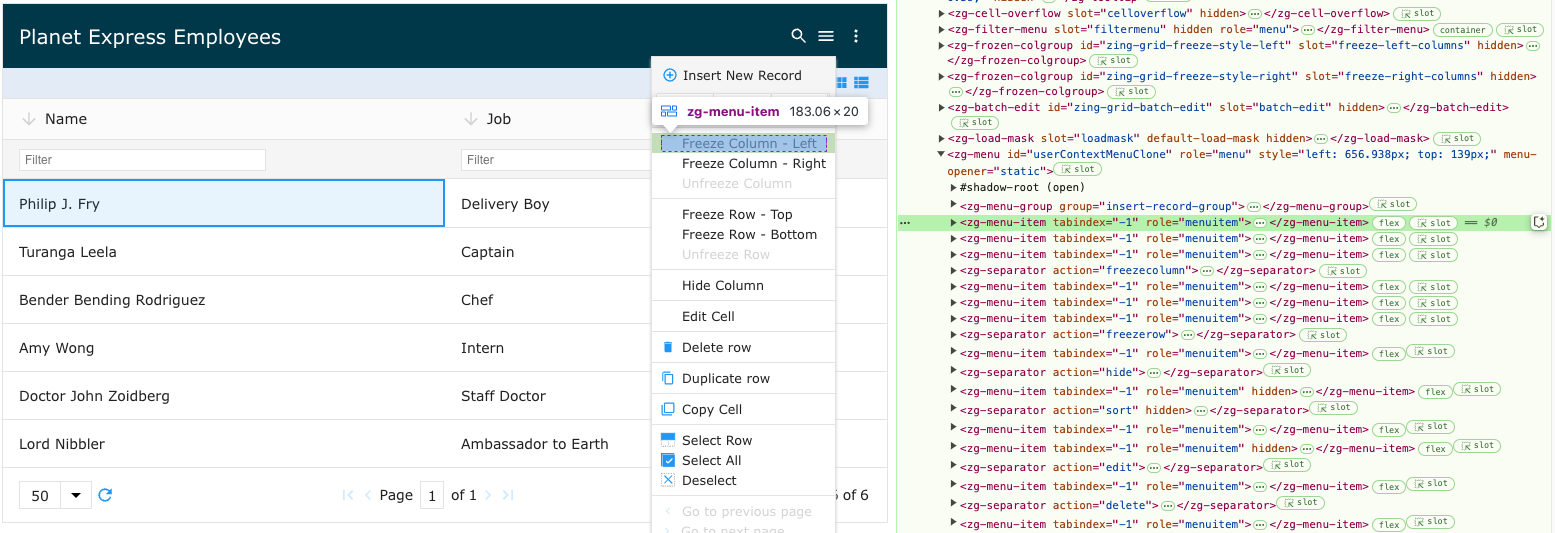Choose Copy Cell menu entry
1555x533 pixels.
743,409
